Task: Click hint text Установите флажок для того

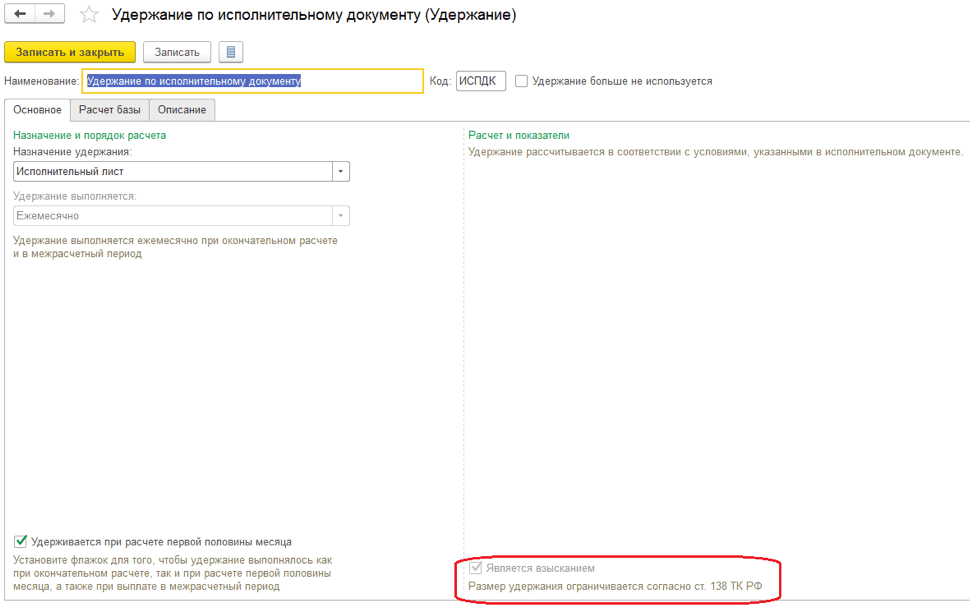Action: [x=173, y=573]
